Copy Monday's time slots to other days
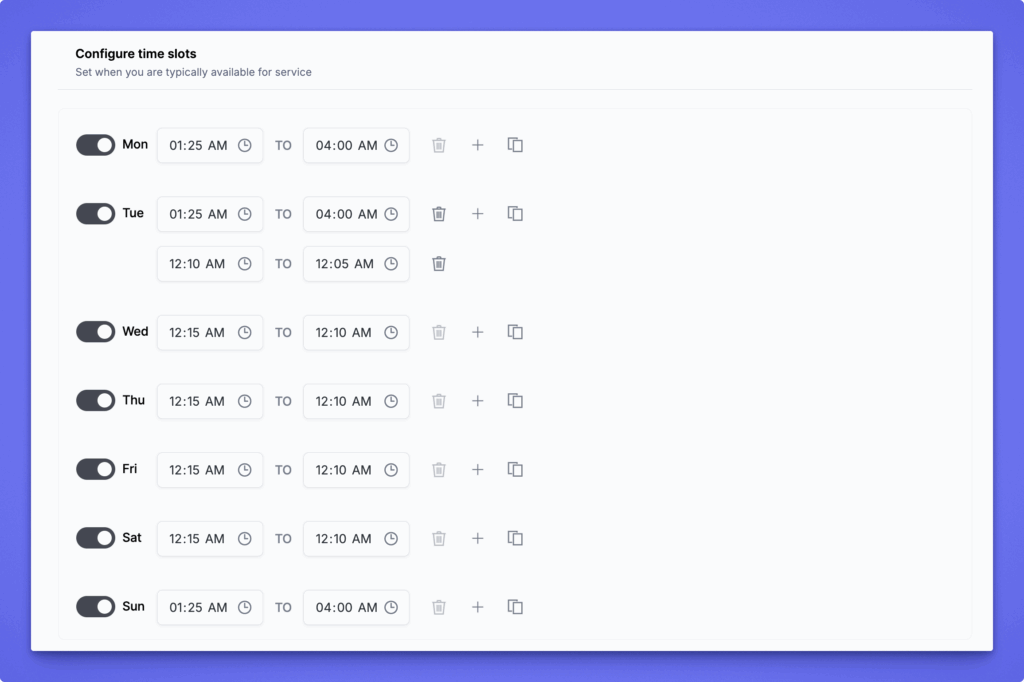 pos(515,145)
